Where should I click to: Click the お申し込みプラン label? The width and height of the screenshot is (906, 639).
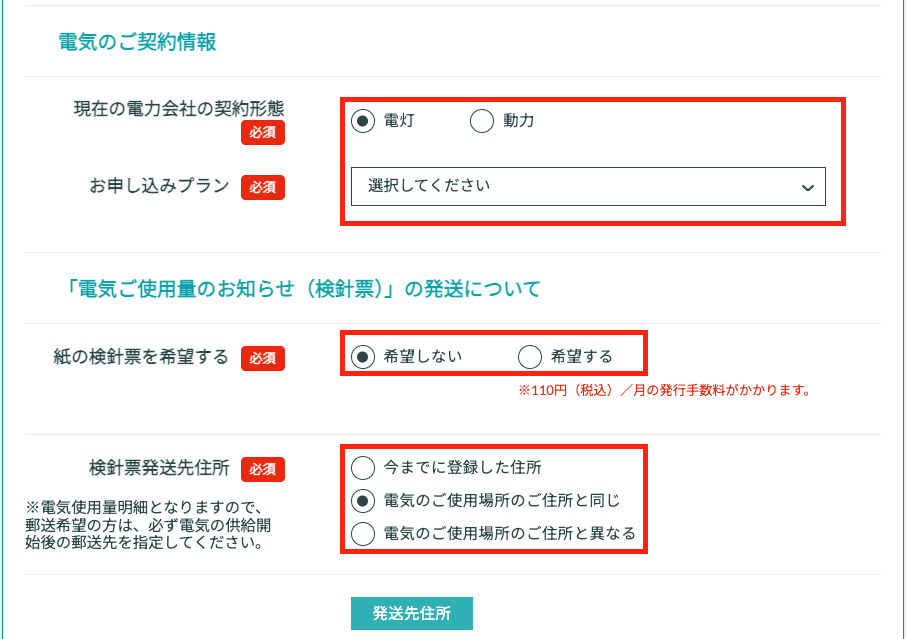point(159,185)
